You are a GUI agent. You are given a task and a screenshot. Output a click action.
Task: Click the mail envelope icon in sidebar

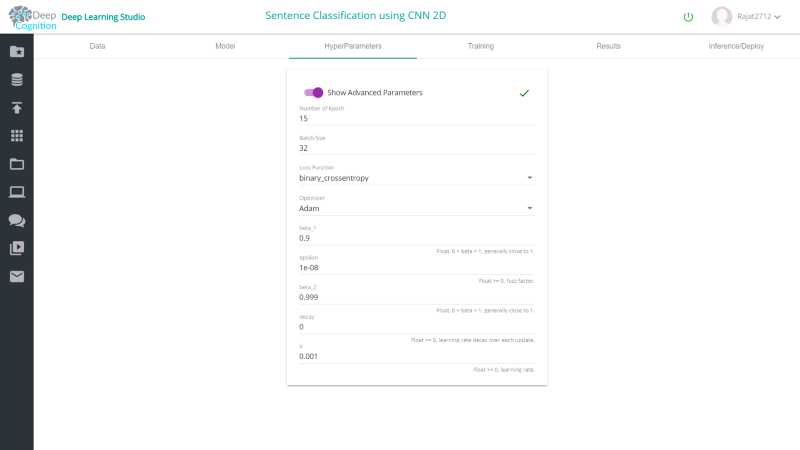pyautogui.click(x=17, y=276)
